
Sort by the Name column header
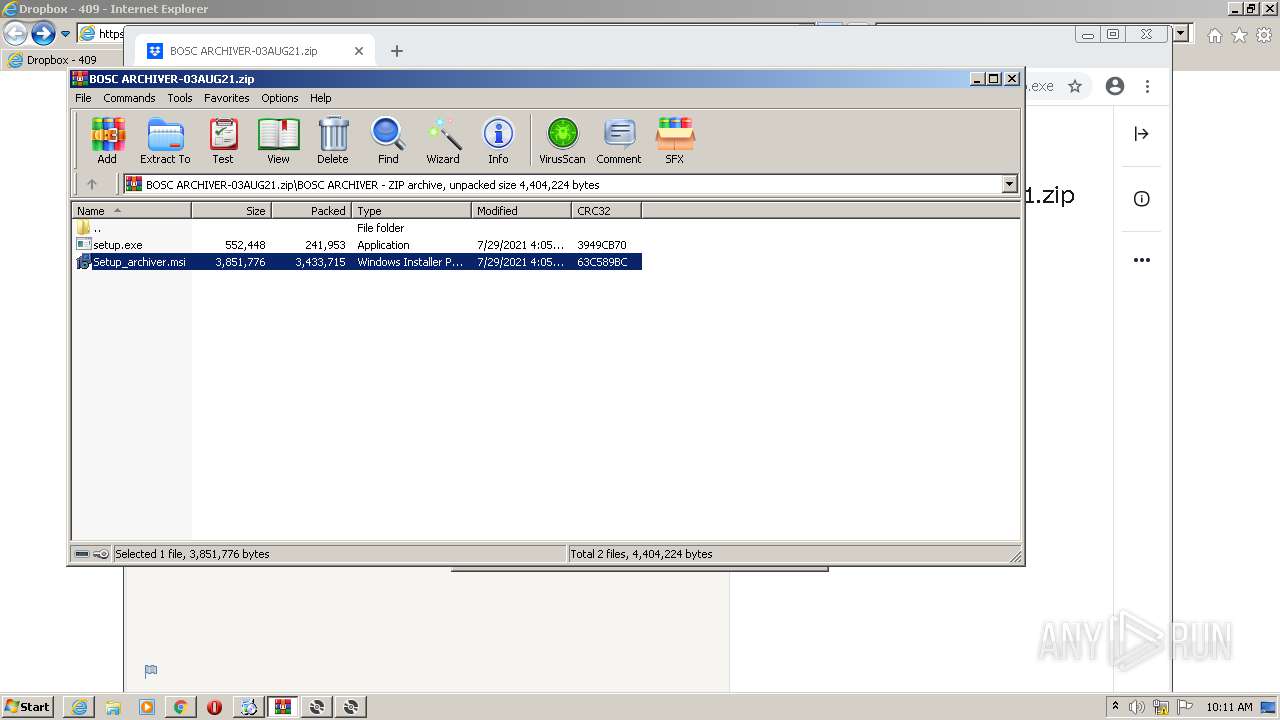pyautogui.click(x=131, y=210)
